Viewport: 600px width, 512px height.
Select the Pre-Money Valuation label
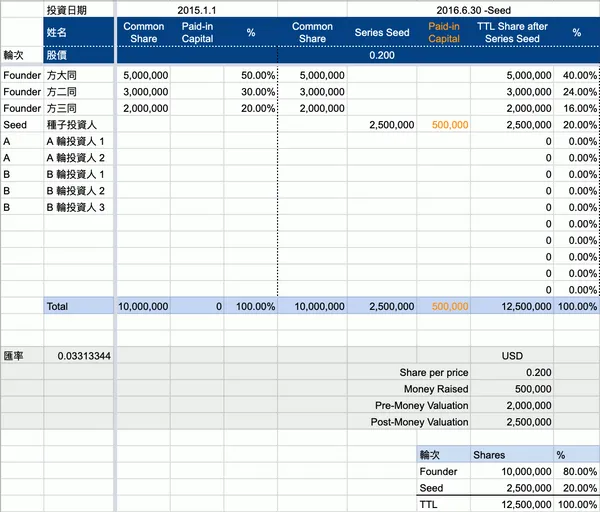point(421,405)
